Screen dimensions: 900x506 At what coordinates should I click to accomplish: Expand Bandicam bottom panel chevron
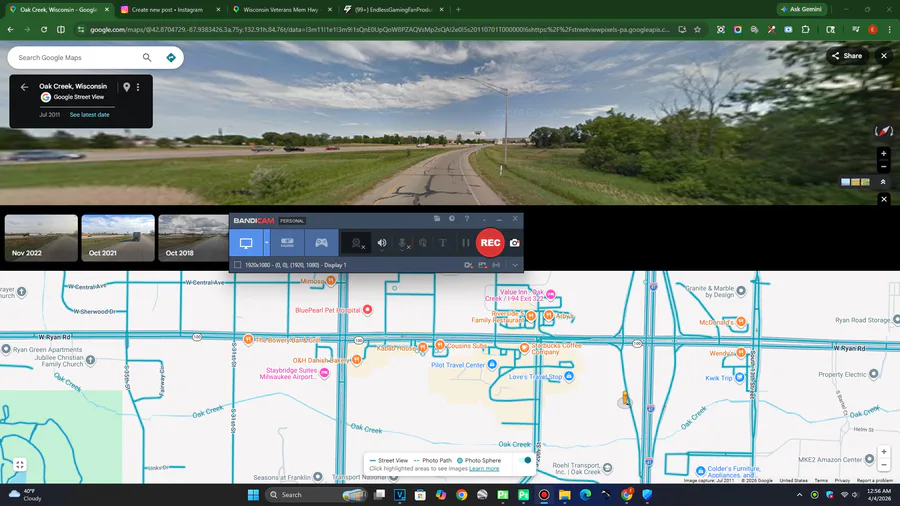515,265
